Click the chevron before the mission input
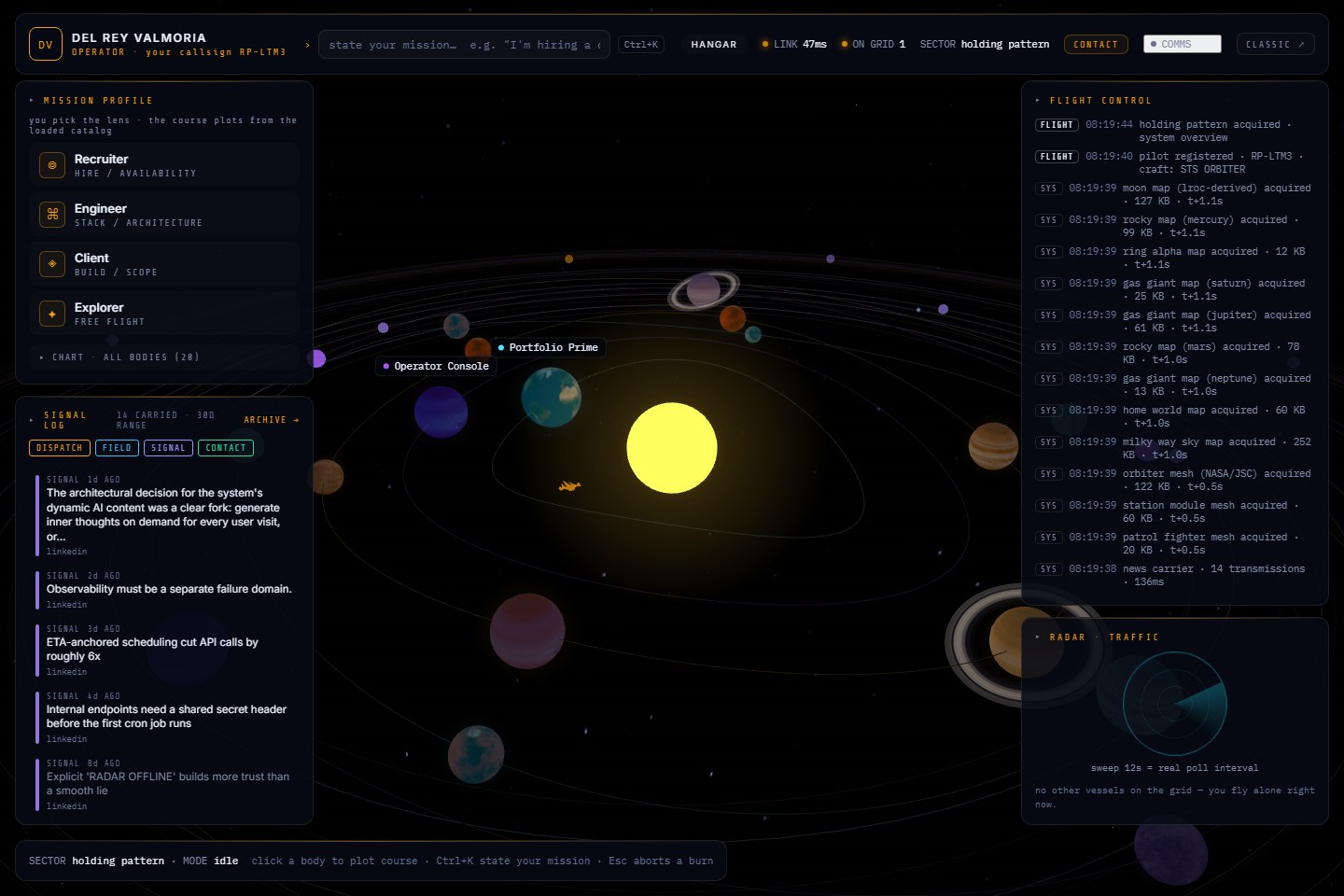1344x896 pixels. point(307,45)
